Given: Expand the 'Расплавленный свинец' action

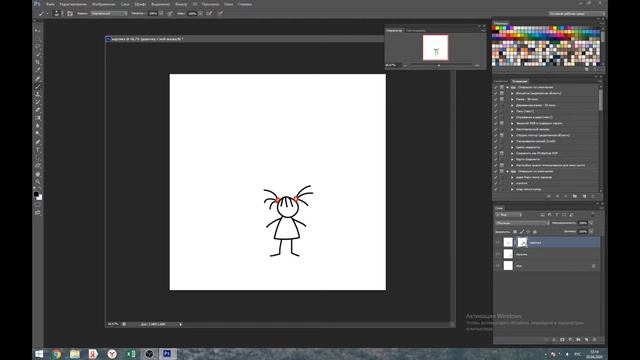Looking at the screenshot, I should (x=512, y=129).
